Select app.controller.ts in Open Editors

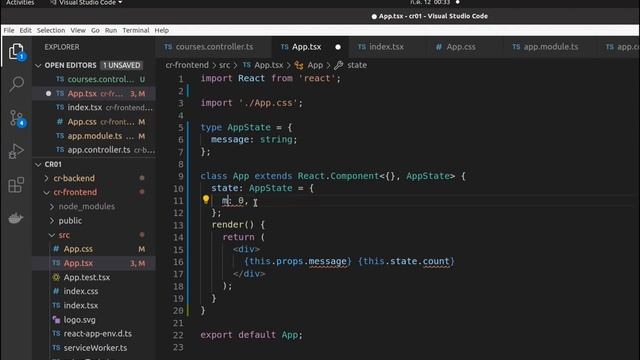coord(94,150)
